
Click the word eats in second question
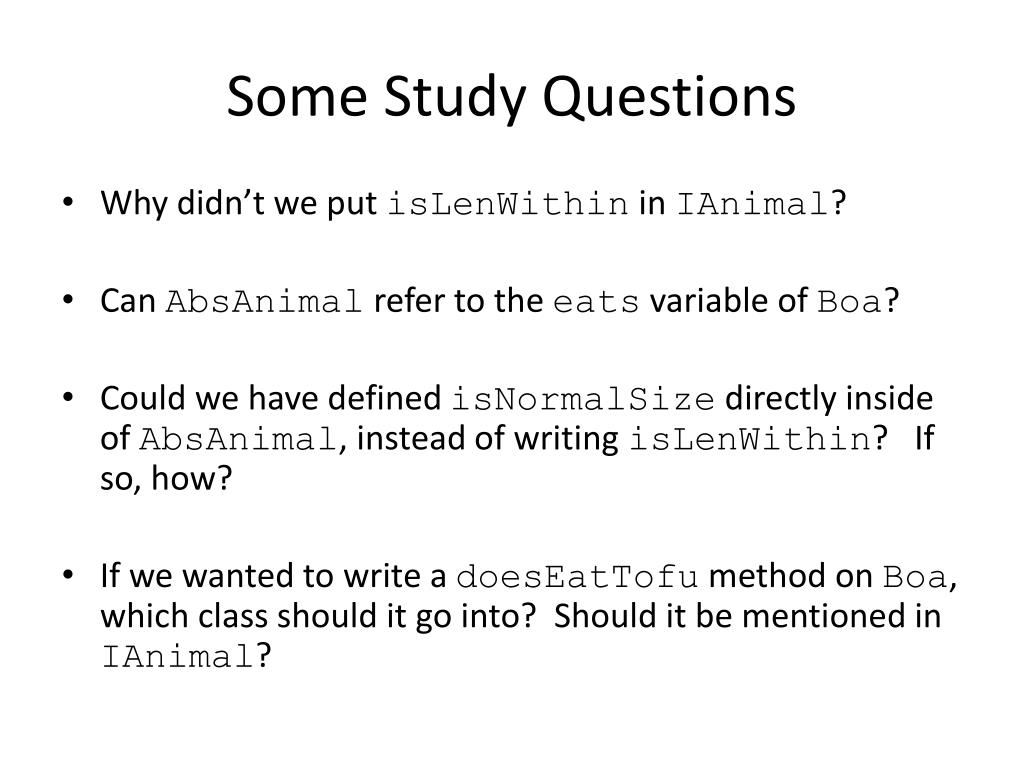(596, 303)
